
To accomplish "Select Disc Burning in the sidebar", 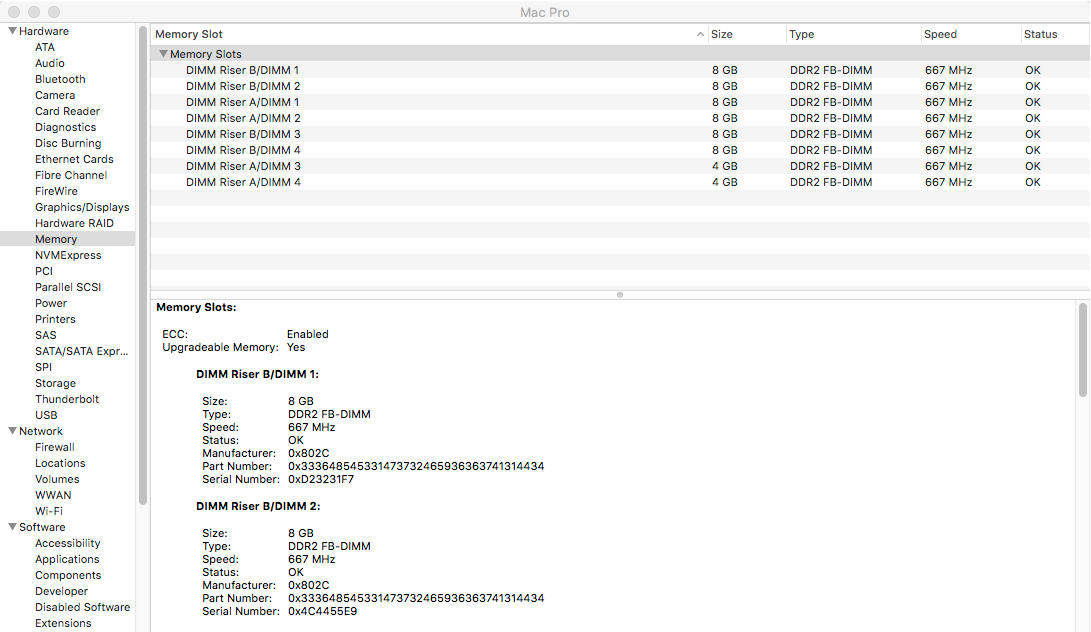I will click(68, 143).
